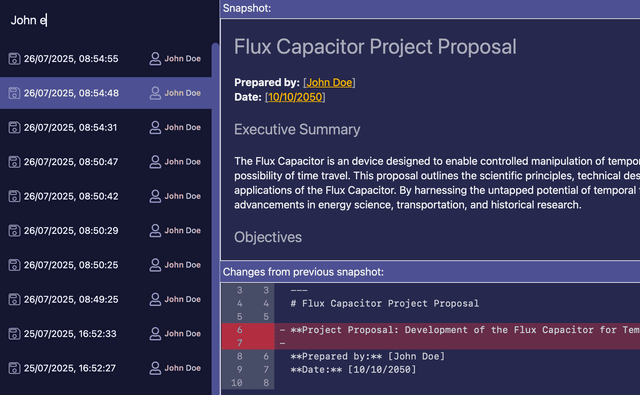The width and height of the screenshot is (640, 395).
Task: Click the Objectives heading in snapshot
Action: (268, 237)
